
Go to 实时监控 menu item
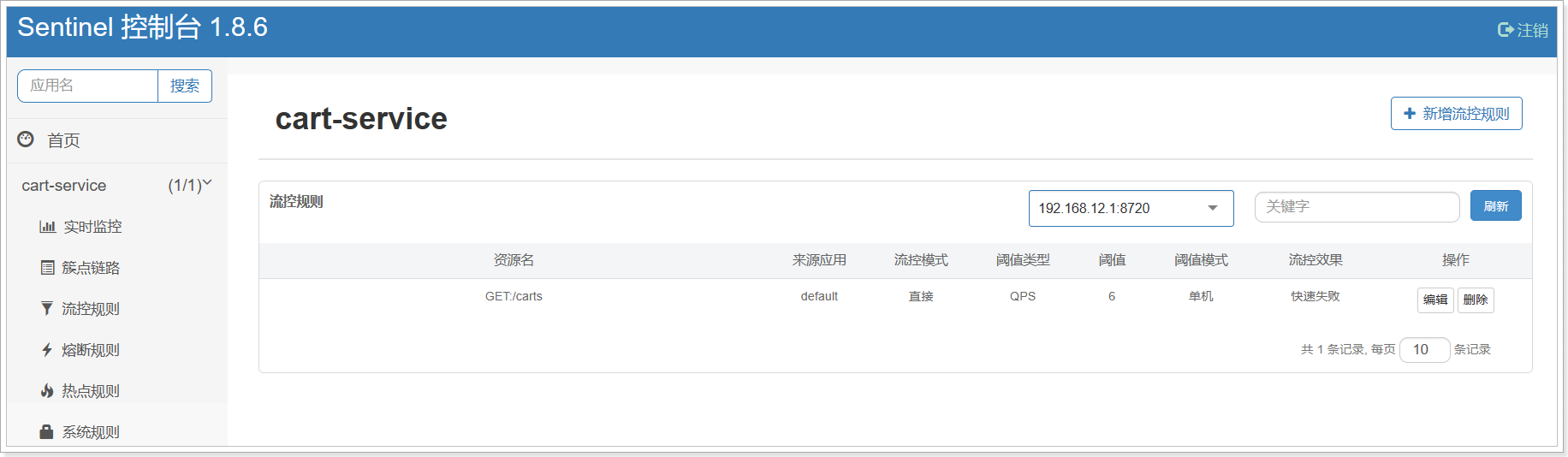pyautogui.click(x=92, y=227)
